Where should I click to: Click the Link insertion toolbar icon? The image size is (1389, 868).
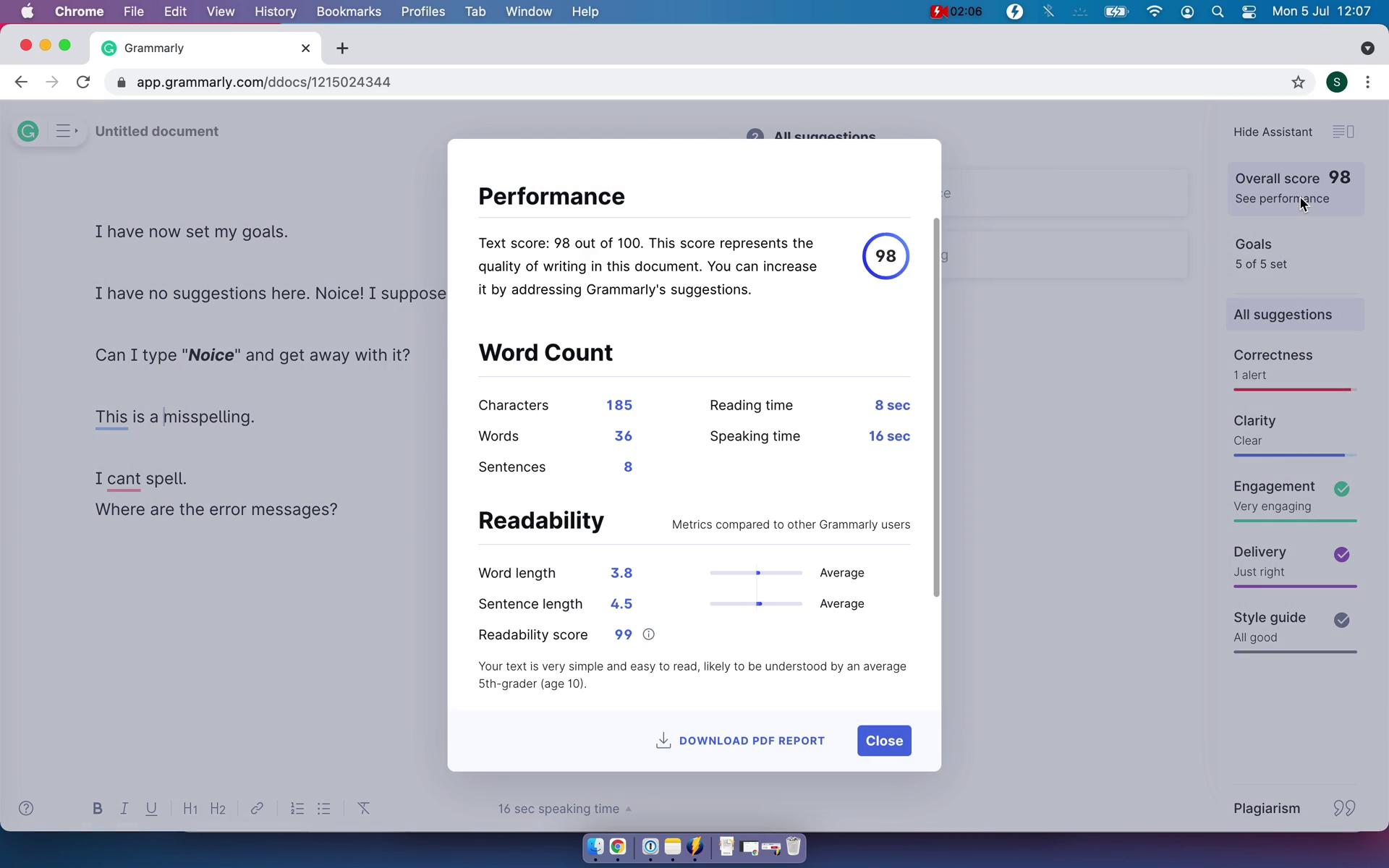(x=257, y=808)
